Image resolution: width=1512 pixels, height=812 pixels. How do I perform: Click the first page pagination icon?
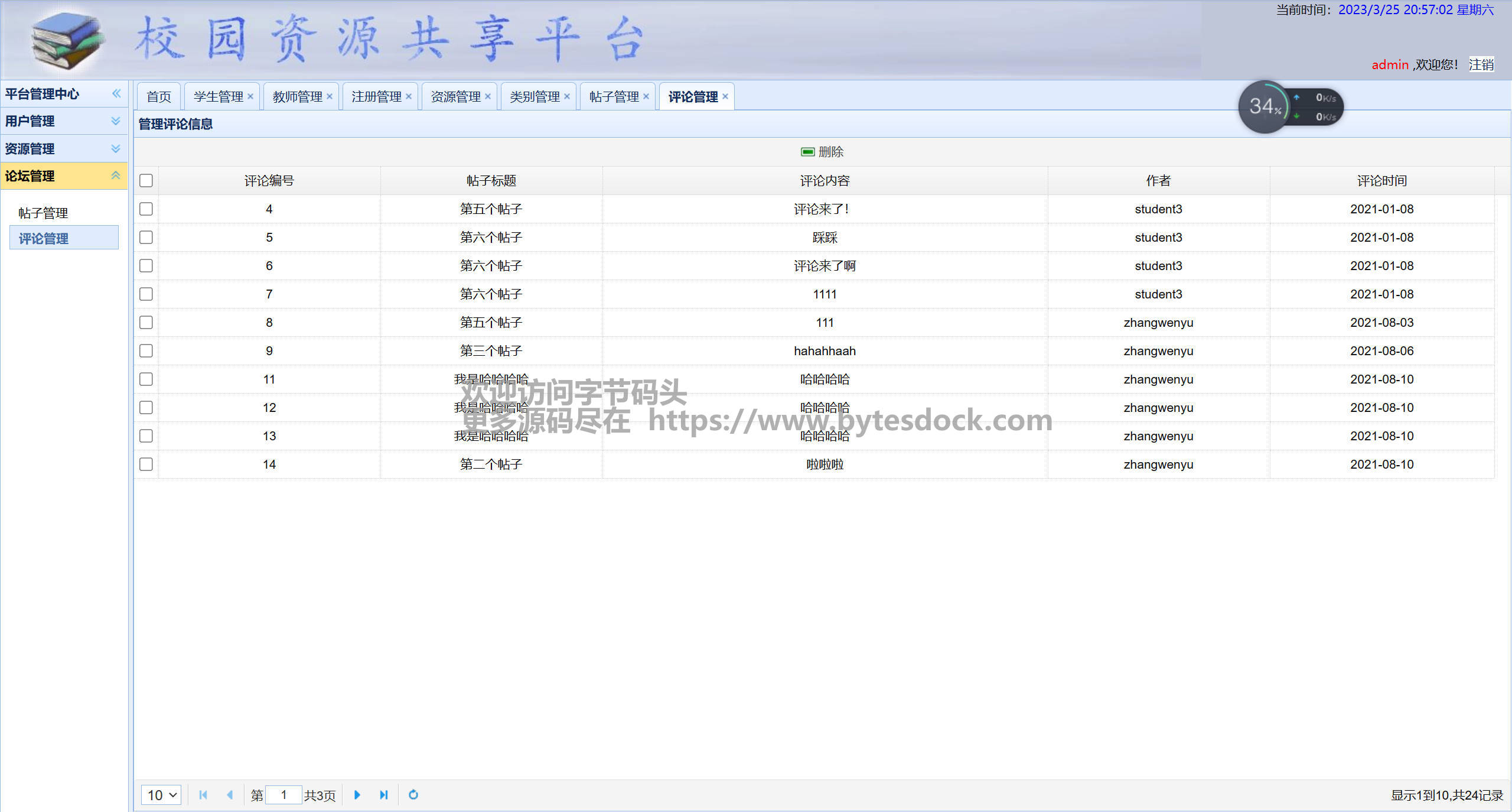click(203, 795)
